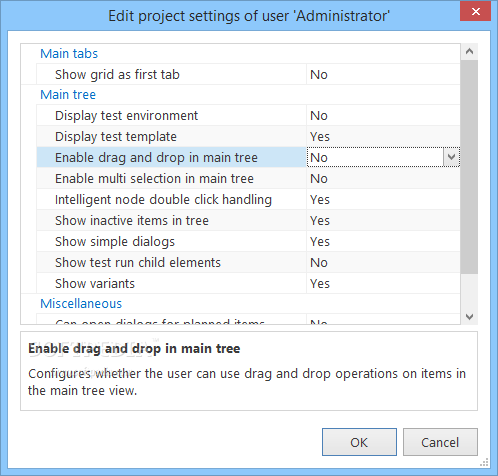Image resolution: width=498 pixels, height=476 pixels.
Task: Open the dropdown arrow for drag and drop setting
Action: pos(451,157)
